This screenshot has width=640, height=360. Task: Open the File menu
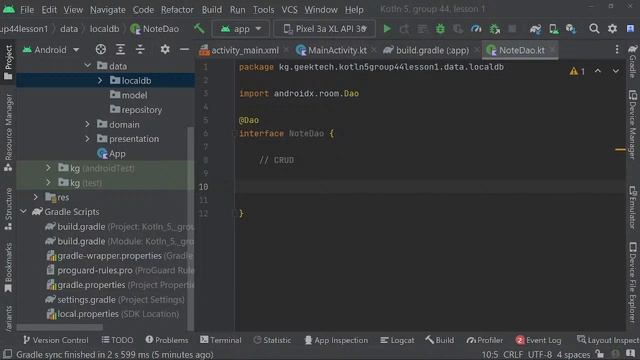27,9
